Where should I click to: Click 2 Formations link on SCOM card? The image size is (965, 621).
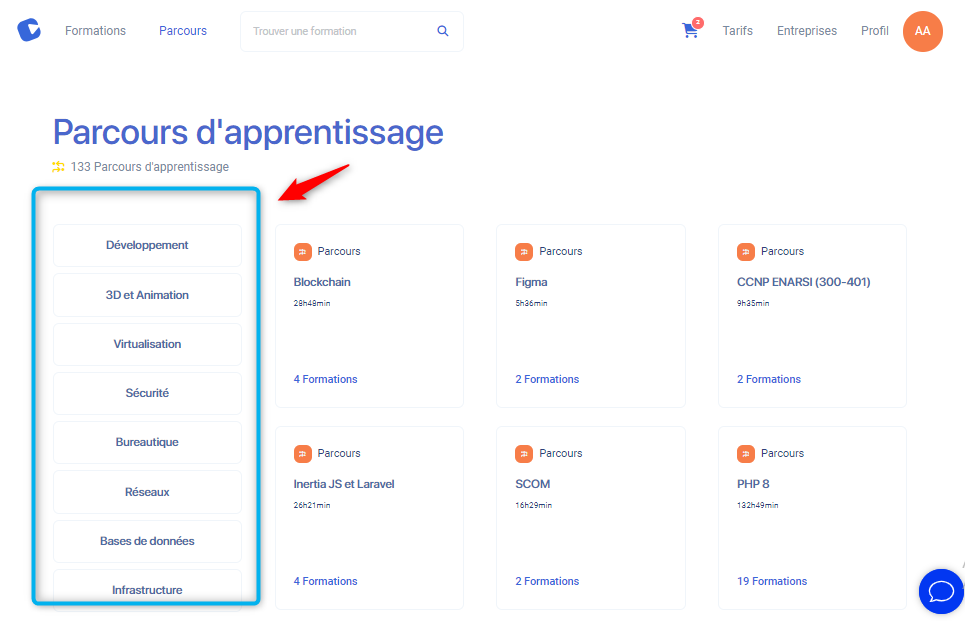[547, 581]
